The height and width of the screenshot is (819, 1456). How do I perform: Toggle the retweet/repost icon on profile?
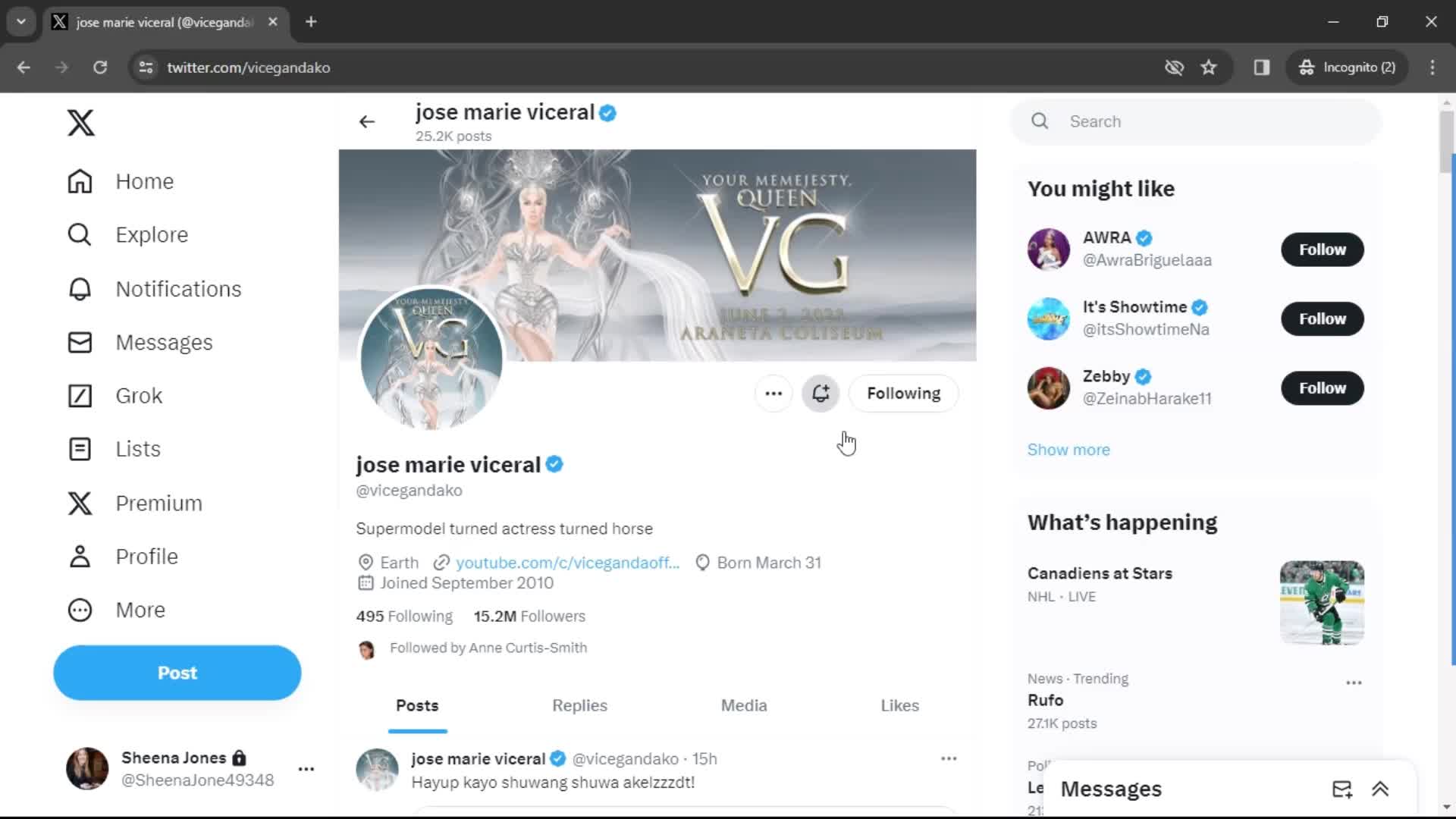point(821,393)
